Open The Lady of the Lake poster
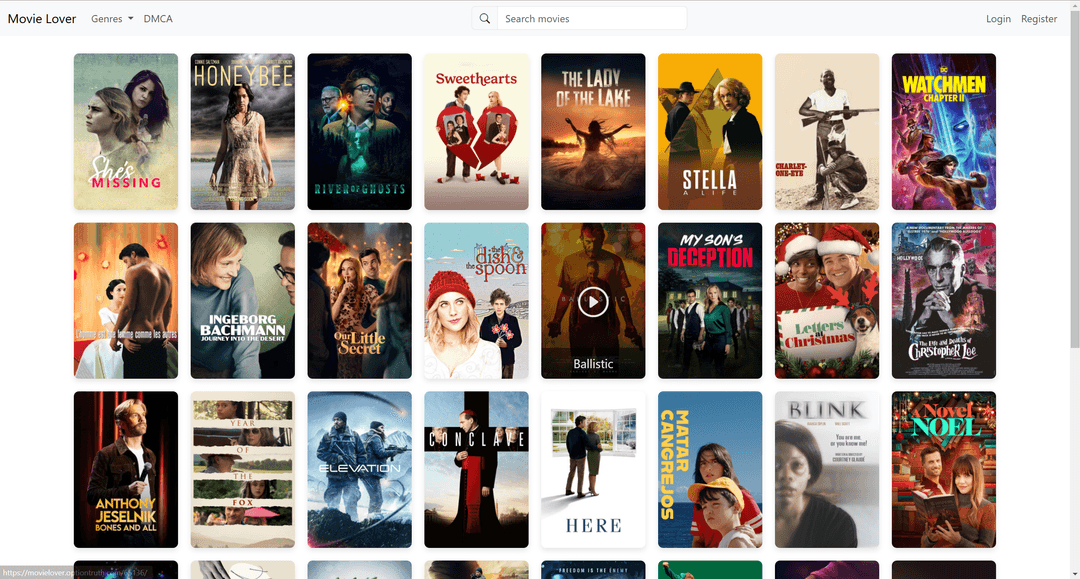 click(593, 131)
